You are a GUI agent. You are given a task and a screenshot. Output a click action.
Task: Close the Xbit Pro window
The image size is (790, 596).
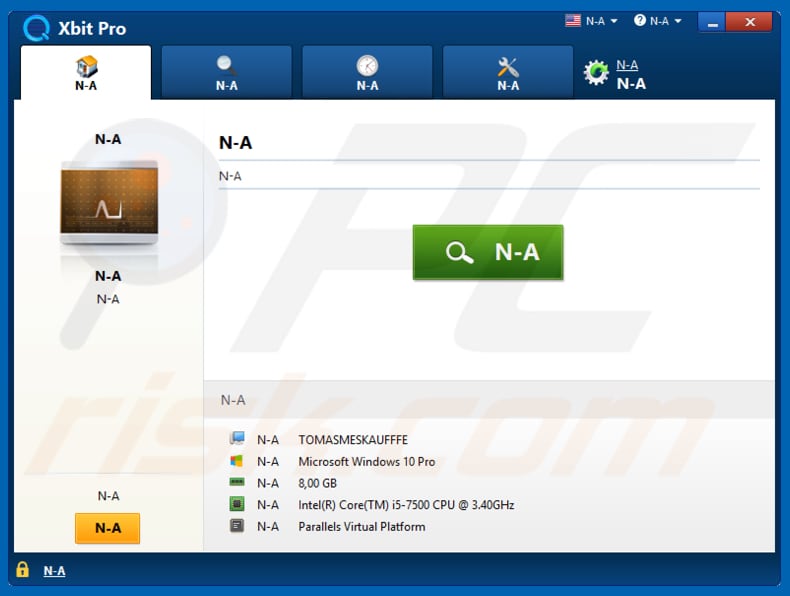[749, 23]
